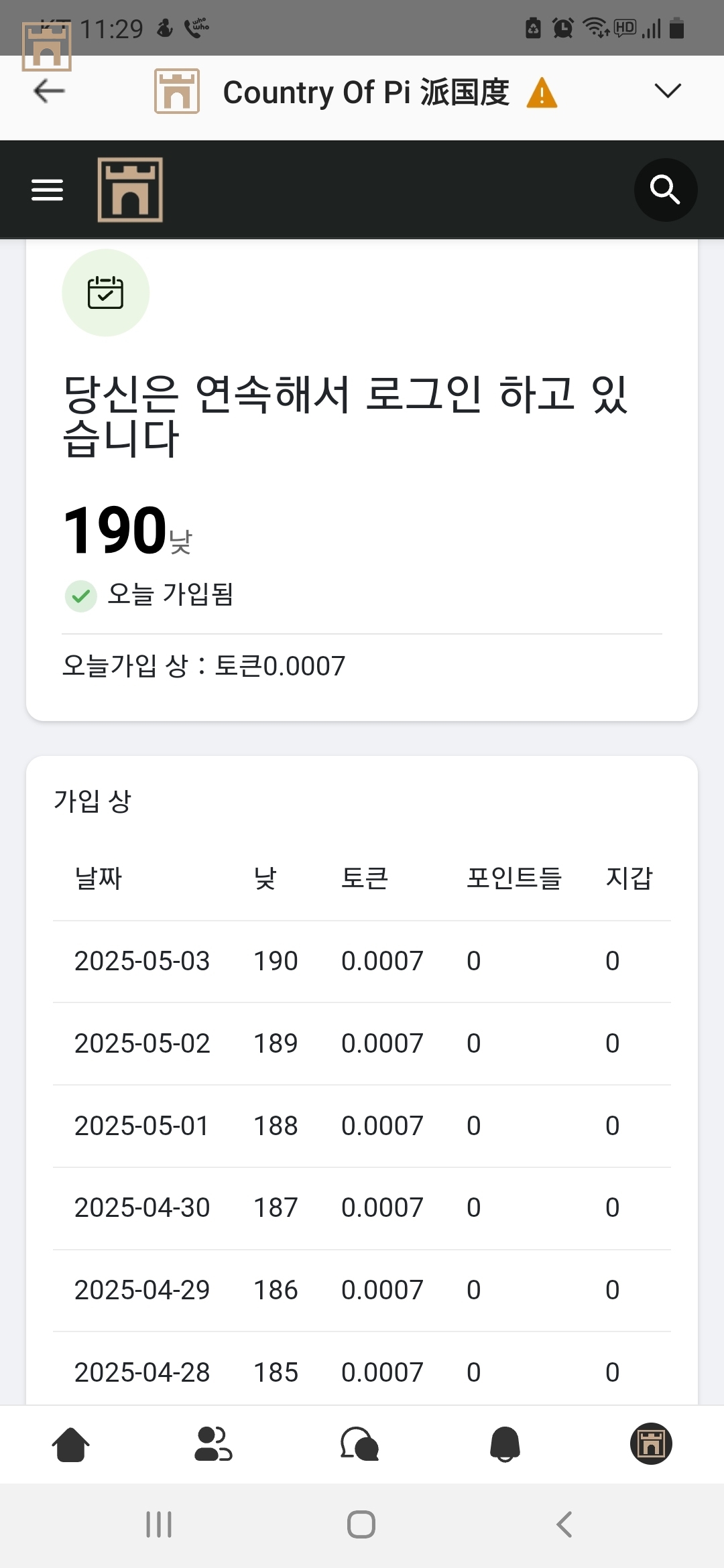Tap the green check mark for today

click(x=81, y=596)
